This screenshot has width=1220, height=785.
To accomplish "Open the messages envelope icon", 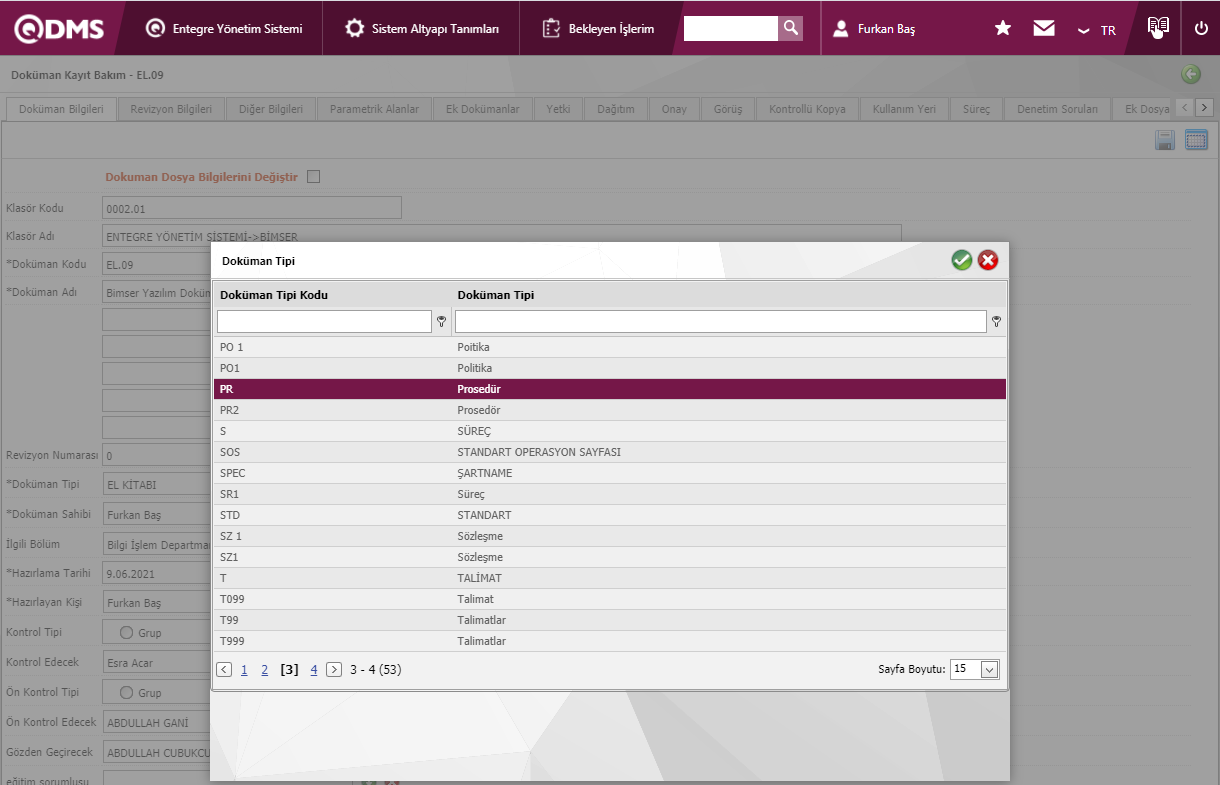I will (1044, 29).
